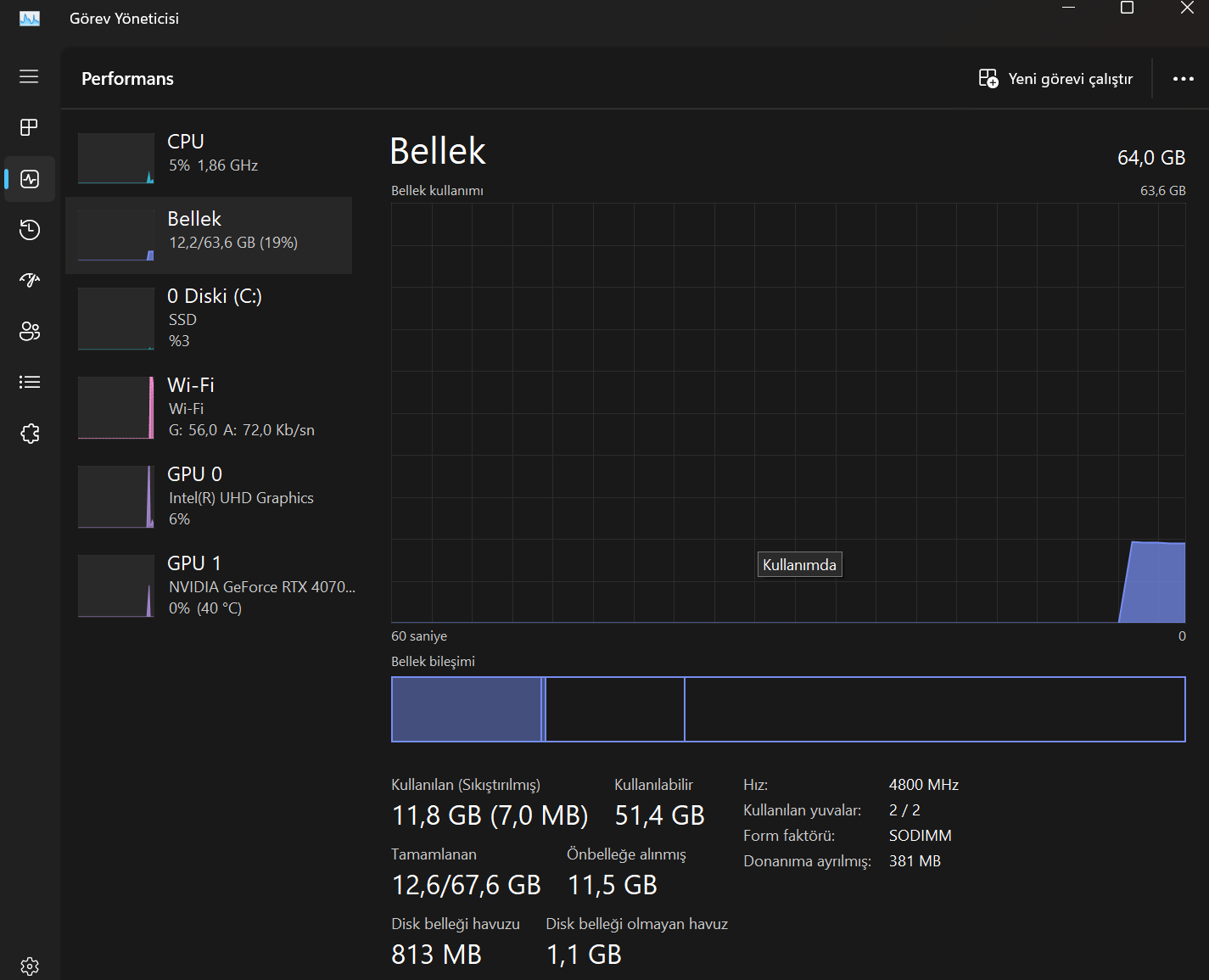Select the Bellek memory entry
This screenshot has width=1209, height=980.
(x=209, y=235)
